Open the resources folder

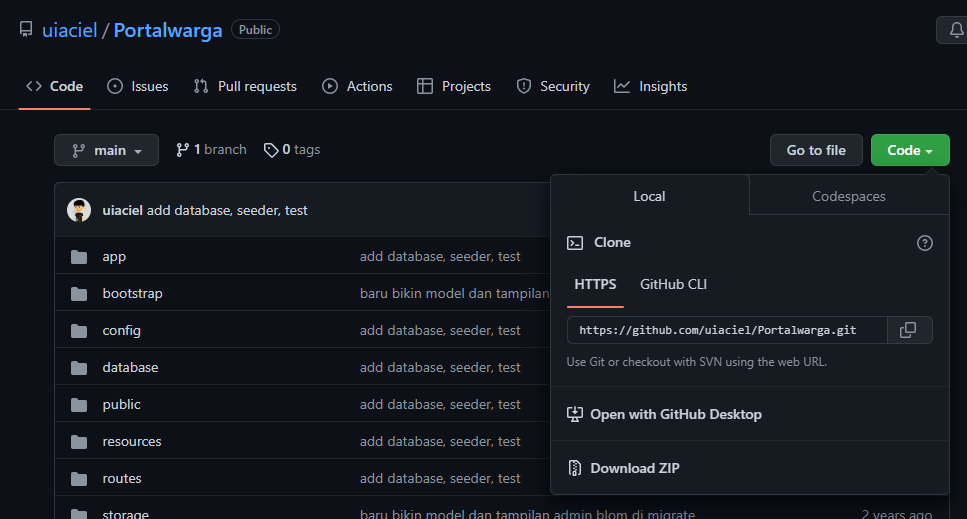[x=132, y=441]
